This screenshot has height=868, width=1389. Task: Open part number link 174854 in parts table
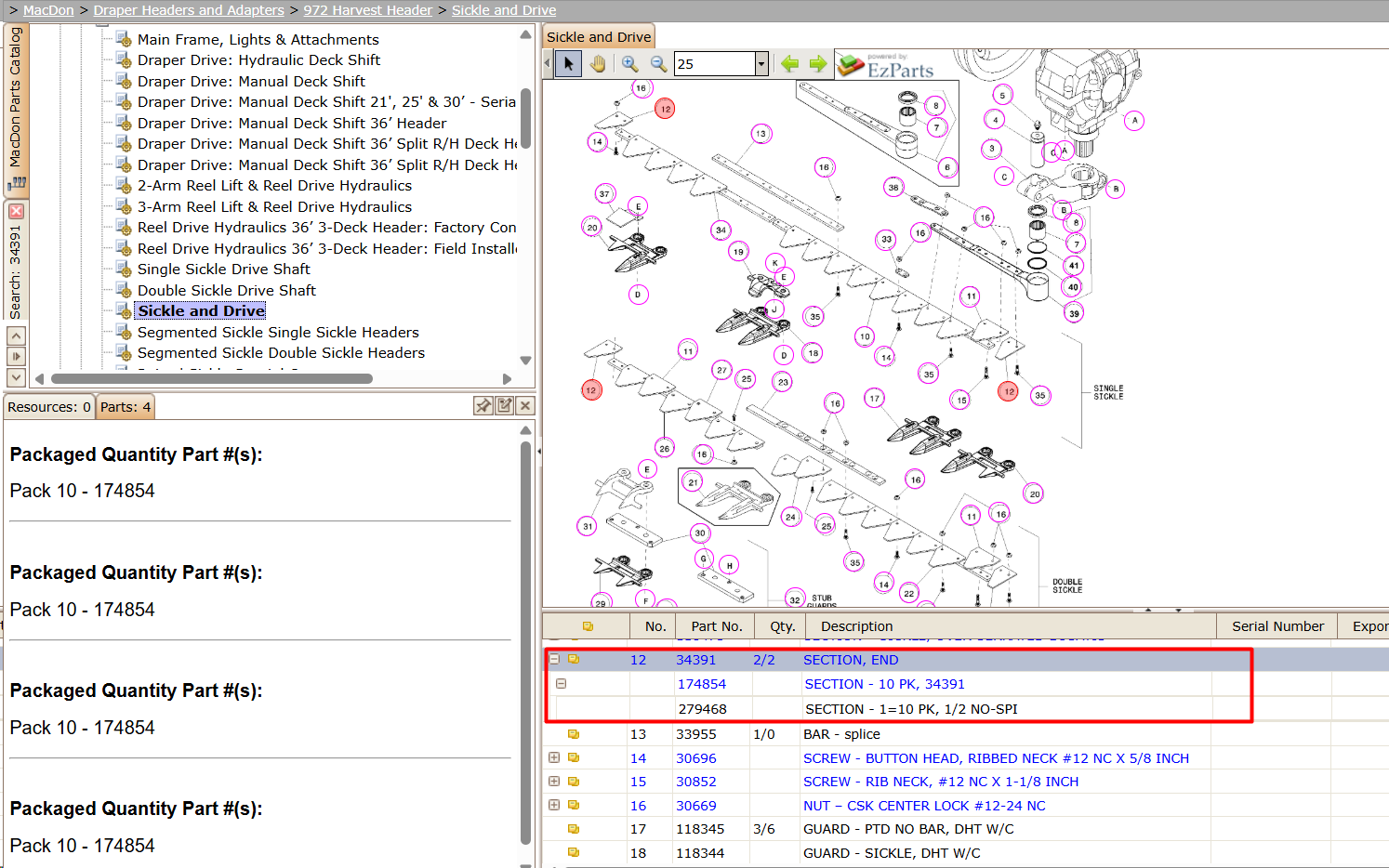coord(702,684)
